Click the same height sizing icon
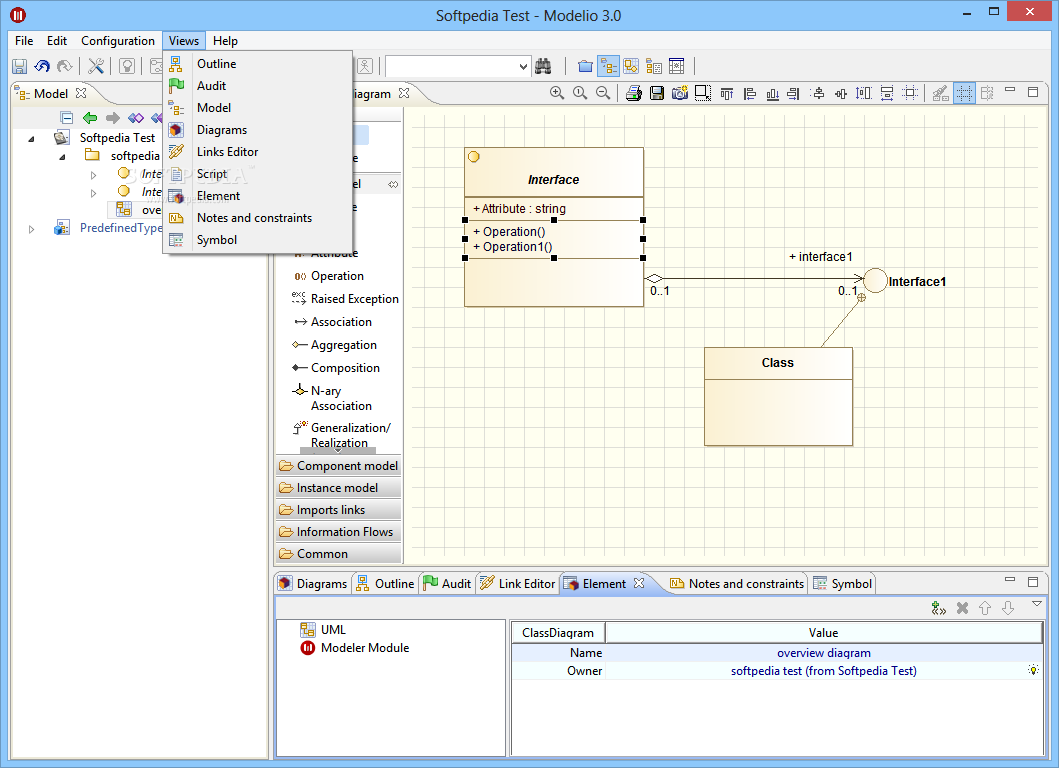The height and width of the screenshot is (768, 1059). pyautogui.click(x=864, y=93)
